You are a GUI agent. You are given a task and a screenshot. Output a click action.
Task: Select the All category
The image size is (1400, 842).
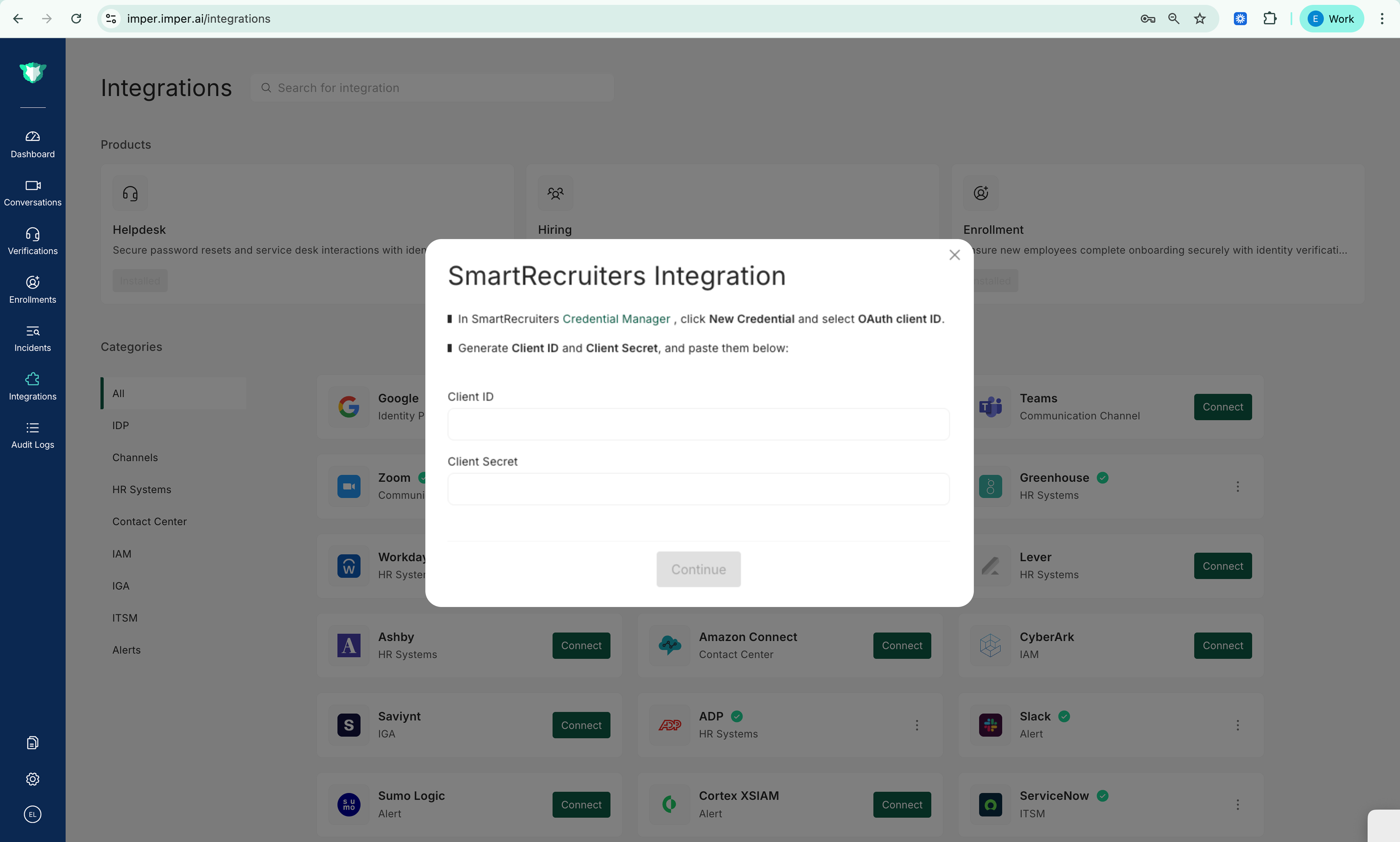coord(174,393)
